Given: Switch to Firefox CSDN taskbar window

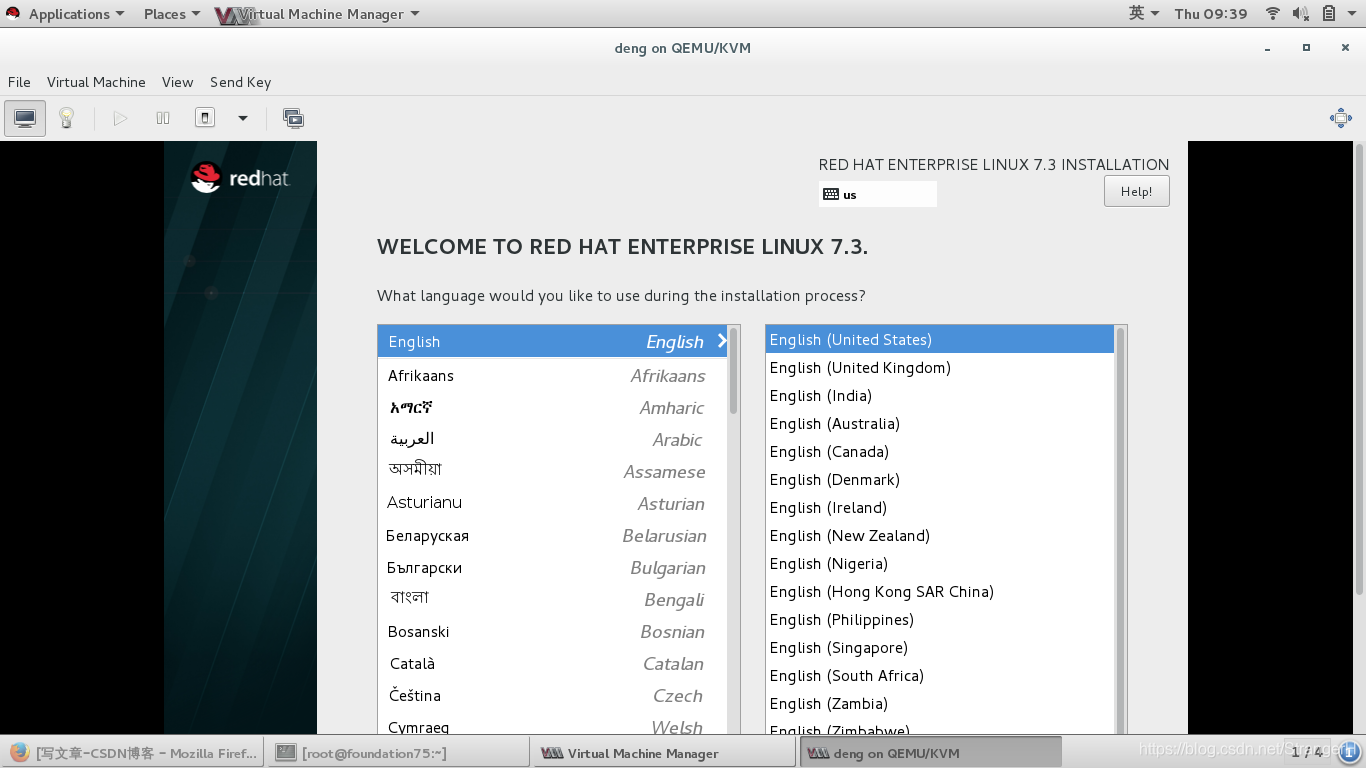Looking at the screenshot, I should (133, 753).
